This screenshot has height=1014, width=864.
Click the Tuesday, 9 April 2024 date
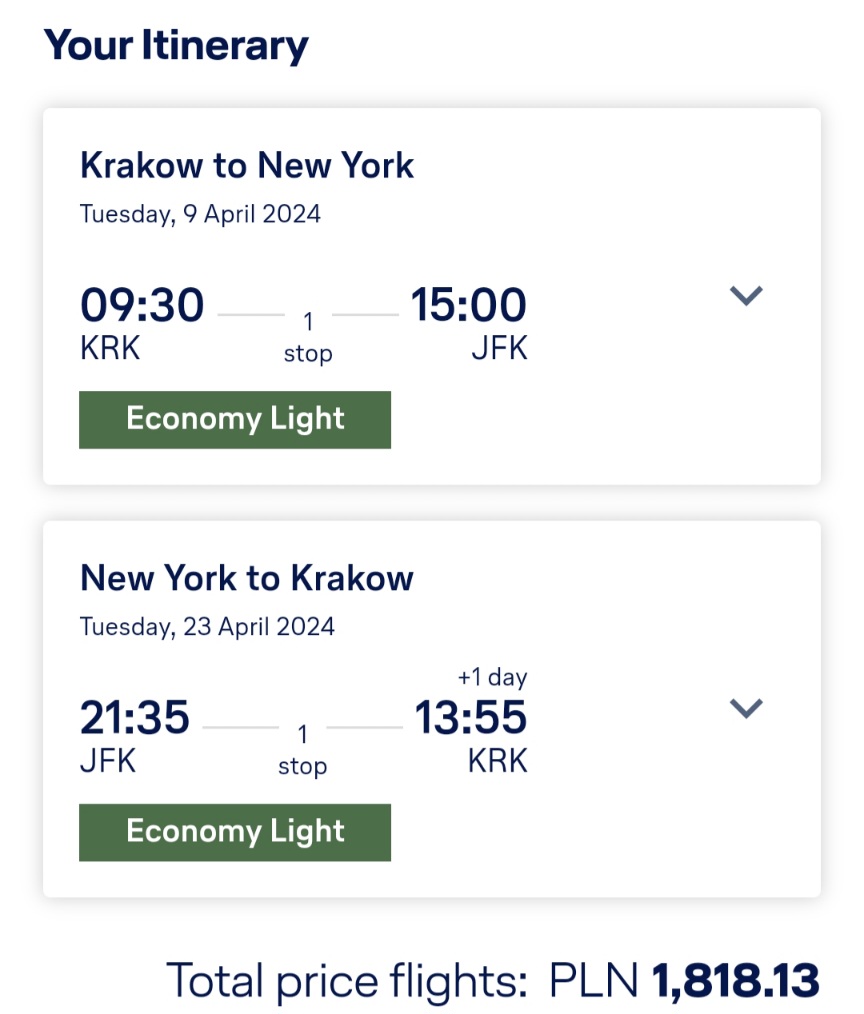tap(200, 214)
